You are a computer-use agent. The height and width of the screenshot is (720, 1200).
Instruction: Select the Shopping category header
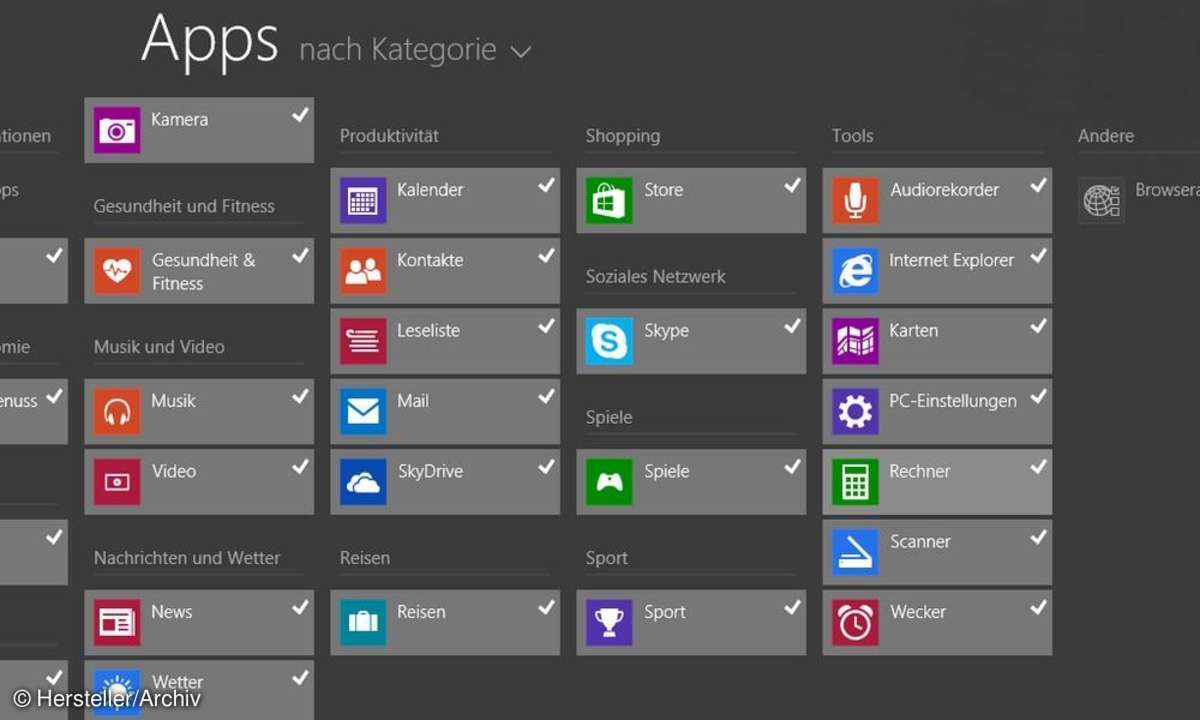[623, 136]
